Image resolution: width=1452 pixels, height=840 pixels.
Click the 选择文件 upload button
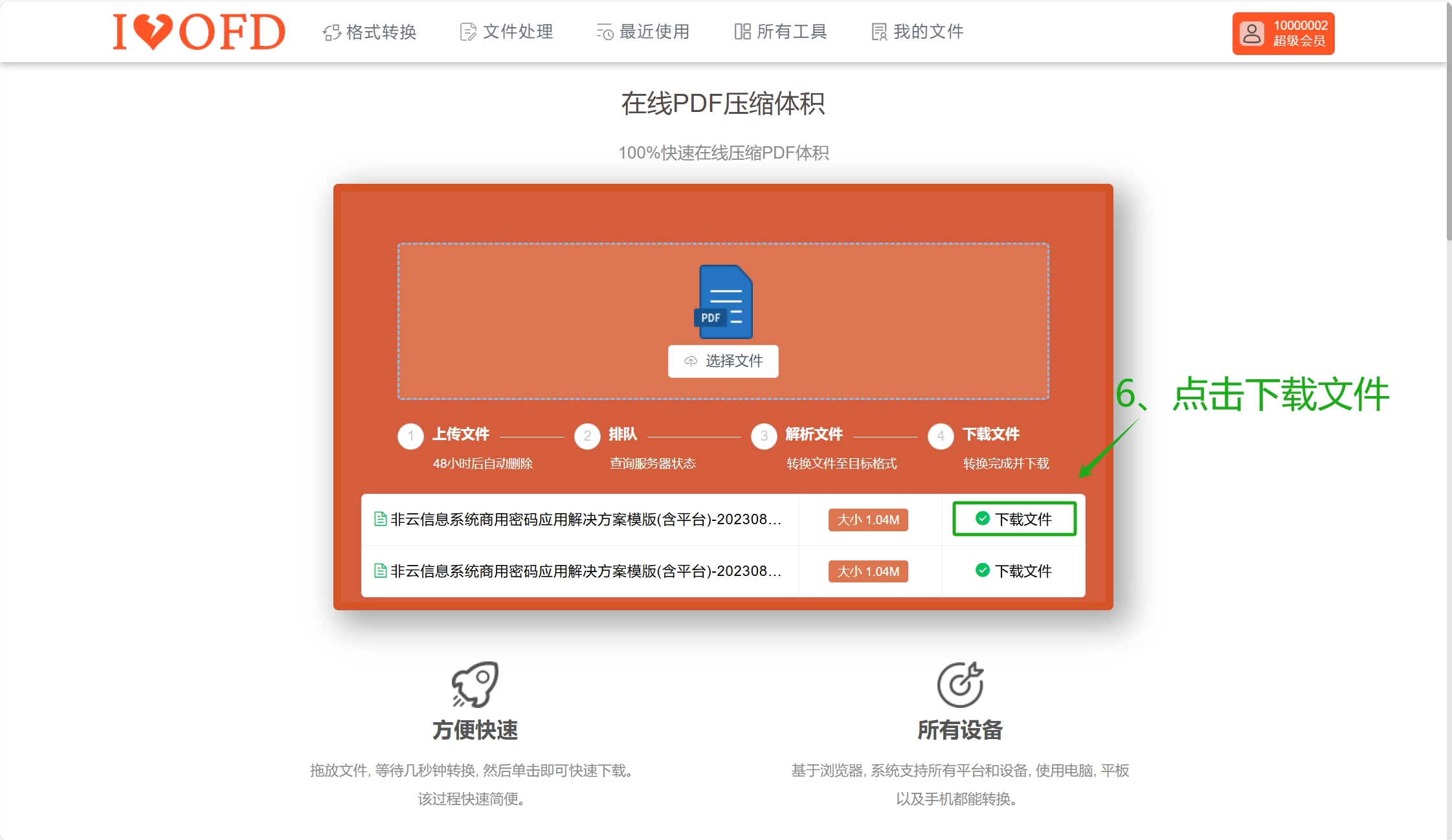click(x=723, y=361)
